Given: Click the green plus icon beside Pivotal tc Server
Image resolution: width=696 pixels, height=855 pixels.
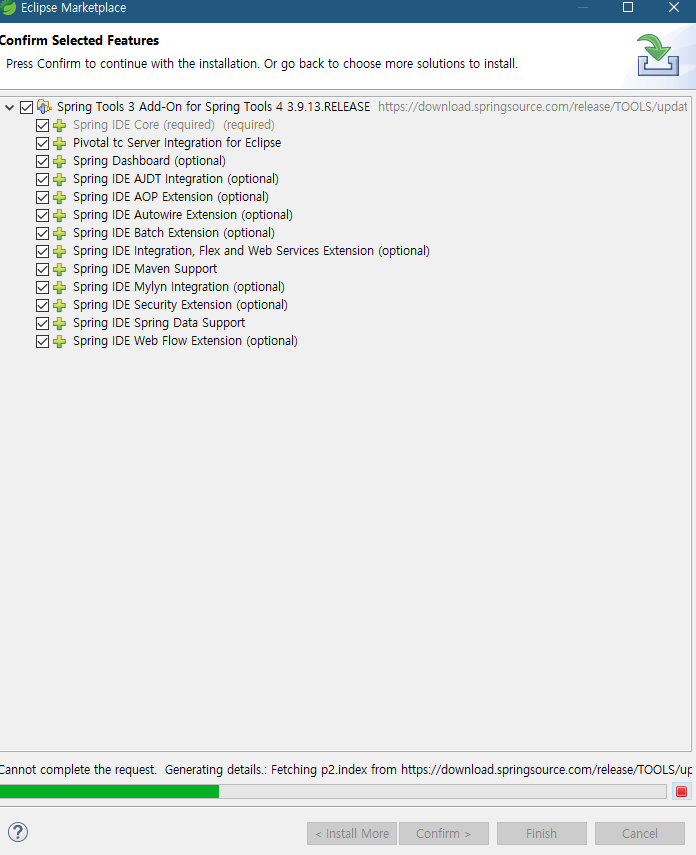Looking at the screenshot, I should pos(59,143).
